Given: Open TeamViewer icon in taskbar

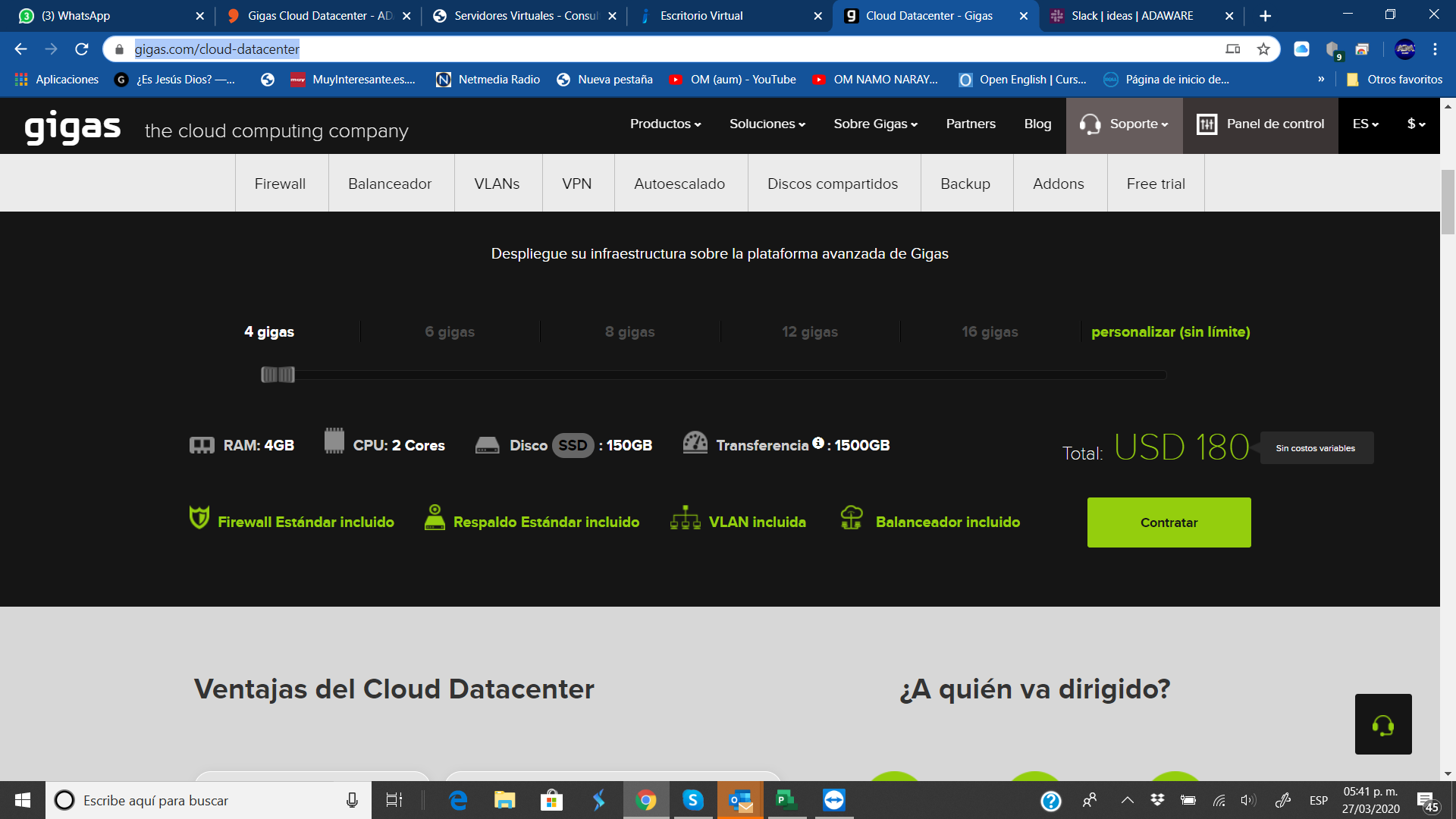Looking at the screenshot, I should (x=834, y=800).
